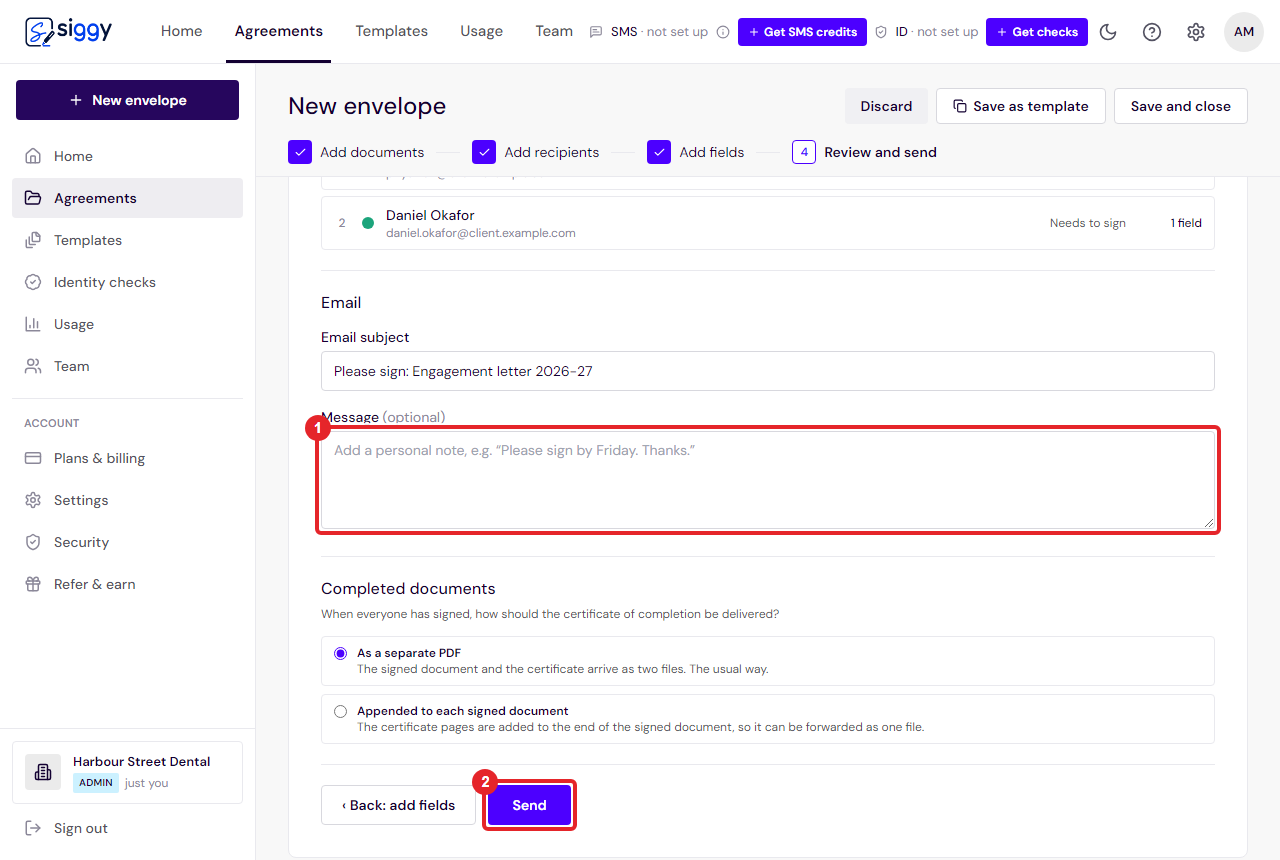This screenshot has width=1280, height=860.
Task: Click 'Needs to sign' status text
Action: (1088, 223)
